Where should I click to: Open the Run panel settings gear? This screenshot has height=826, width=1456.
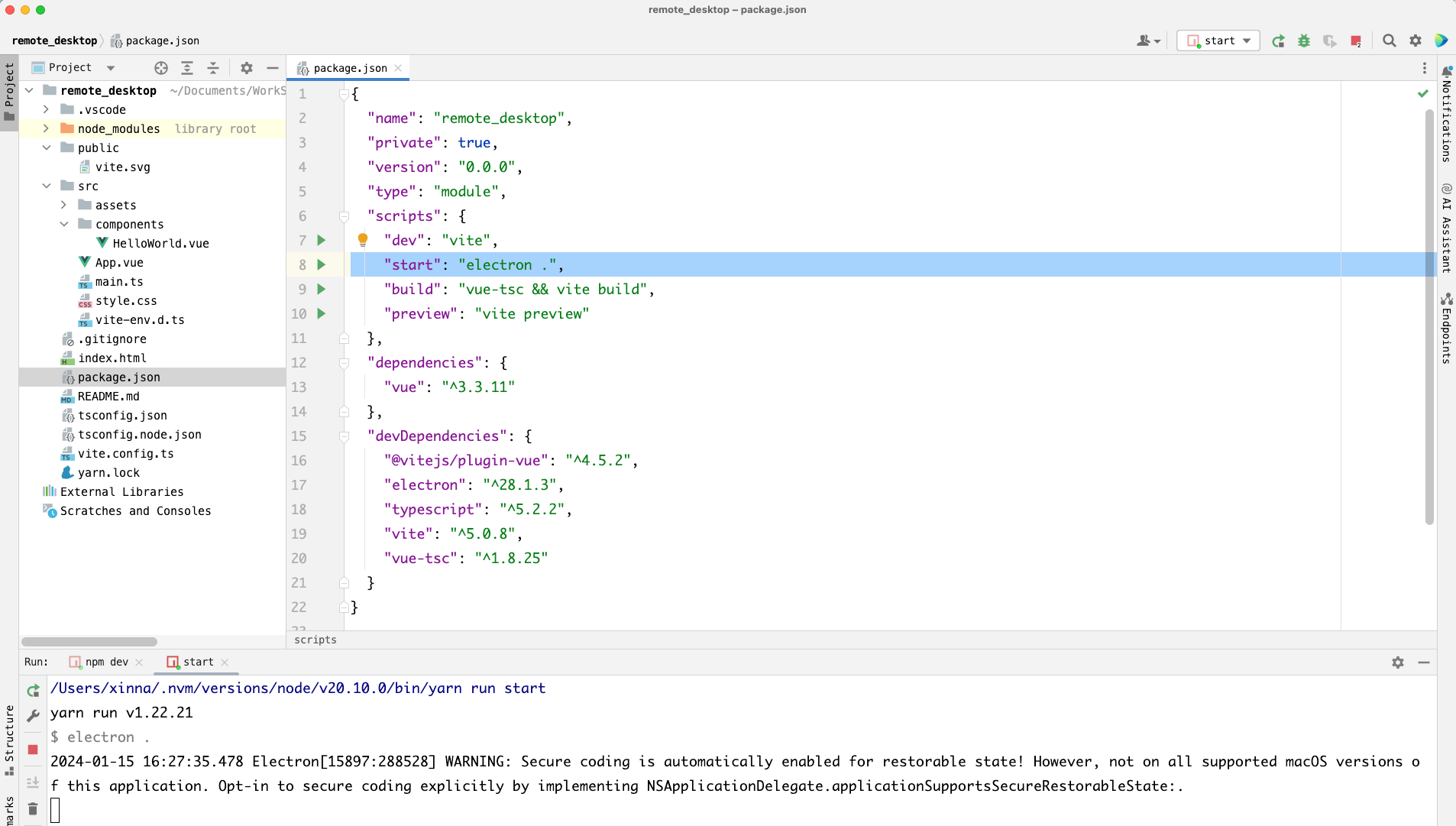point(1398,662)
